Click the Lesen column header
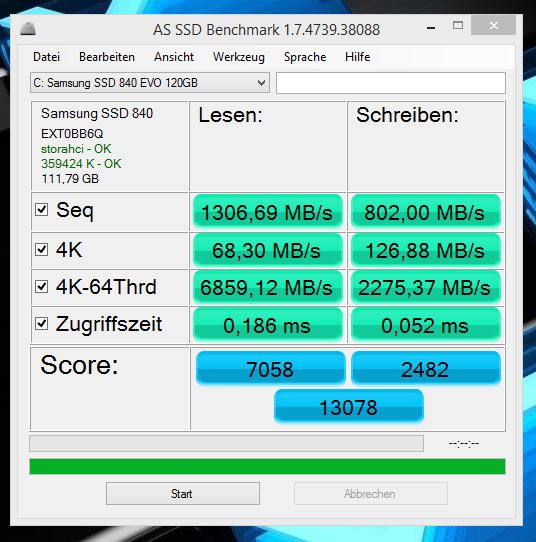Image resolution: width=536 pixels, height=542 pixels. point(230,115)
